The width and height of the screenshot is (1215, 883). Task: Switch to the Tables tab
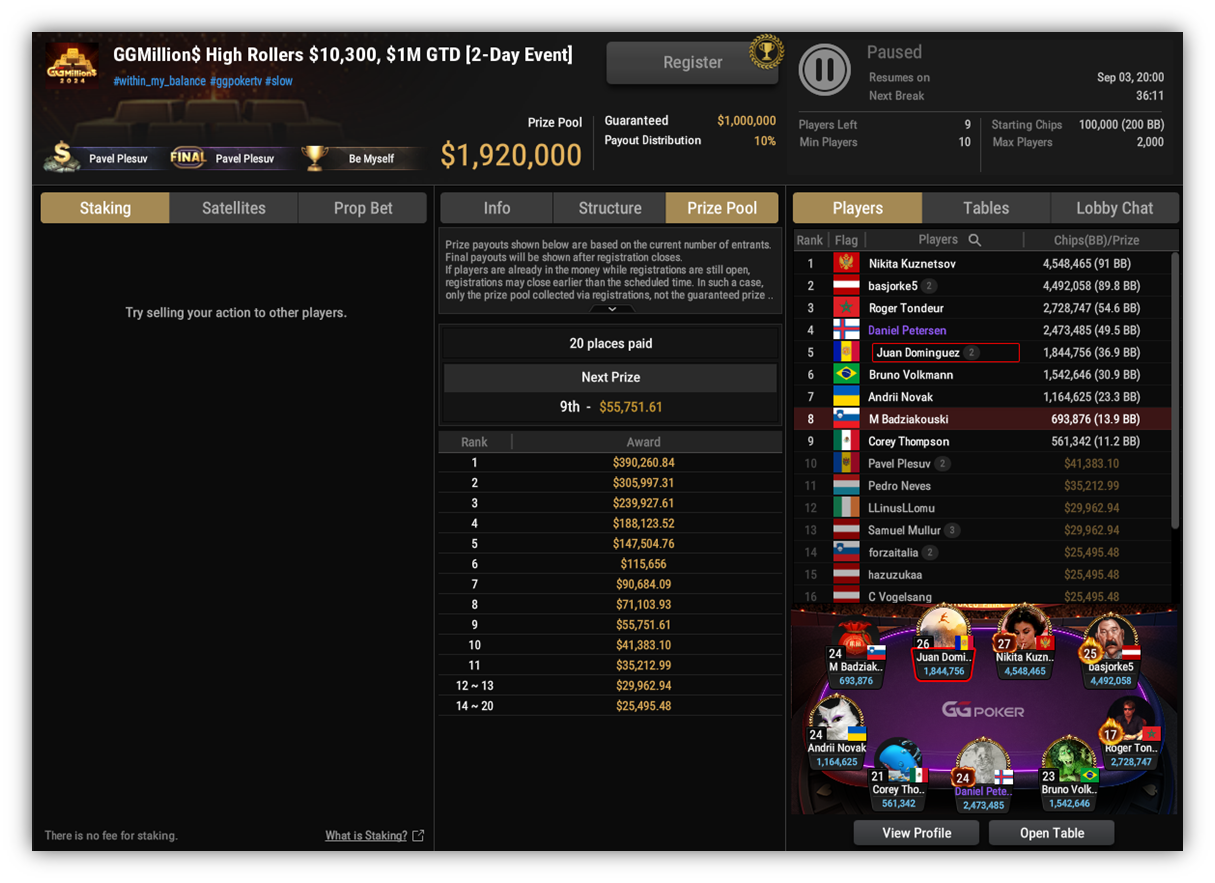tap(986, 208)
